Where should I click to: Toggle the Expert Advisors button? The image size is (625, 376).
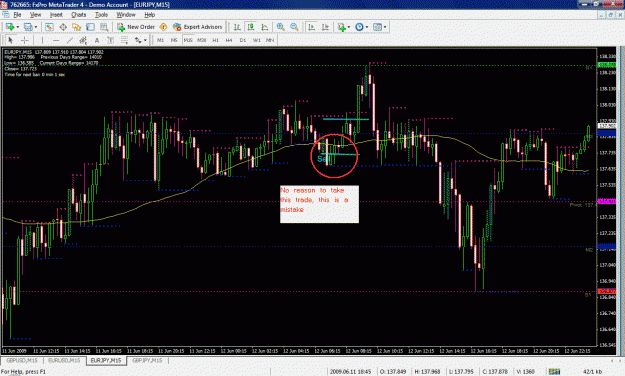point(198,27)
